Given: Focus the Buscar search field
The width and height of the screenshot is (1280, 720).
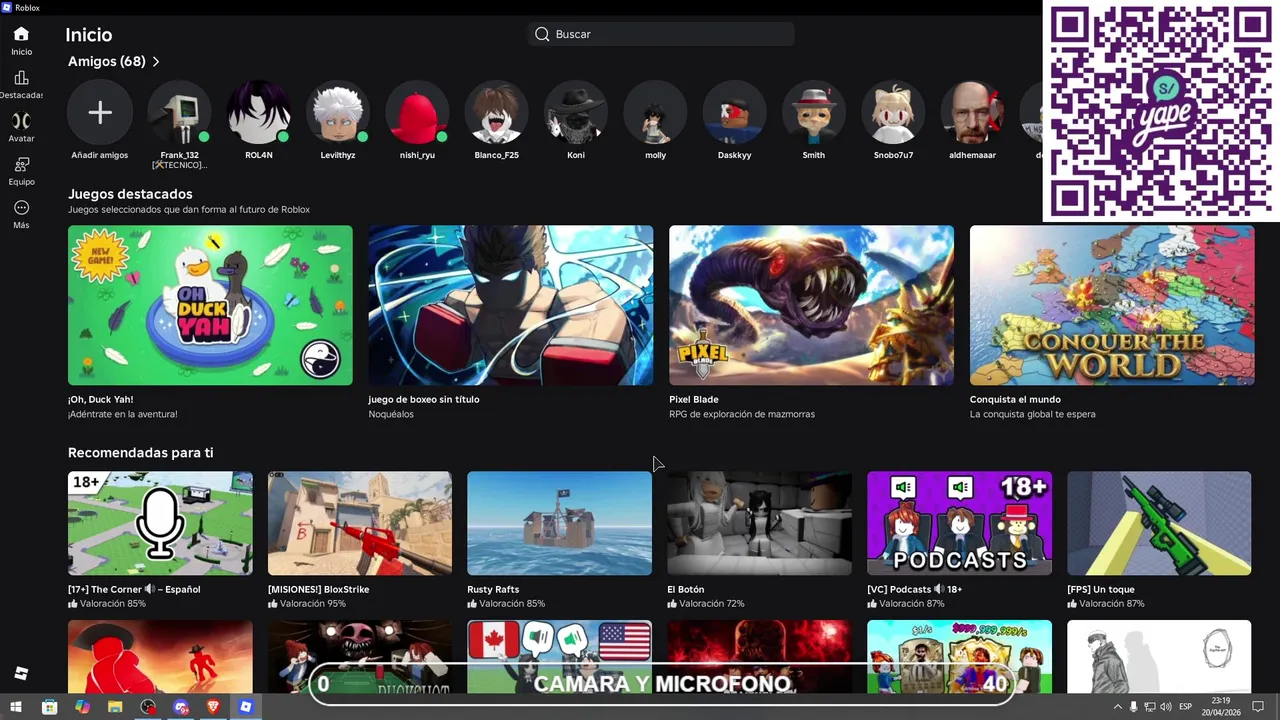Looking at the screenshot, I should [x=661, y=34].
